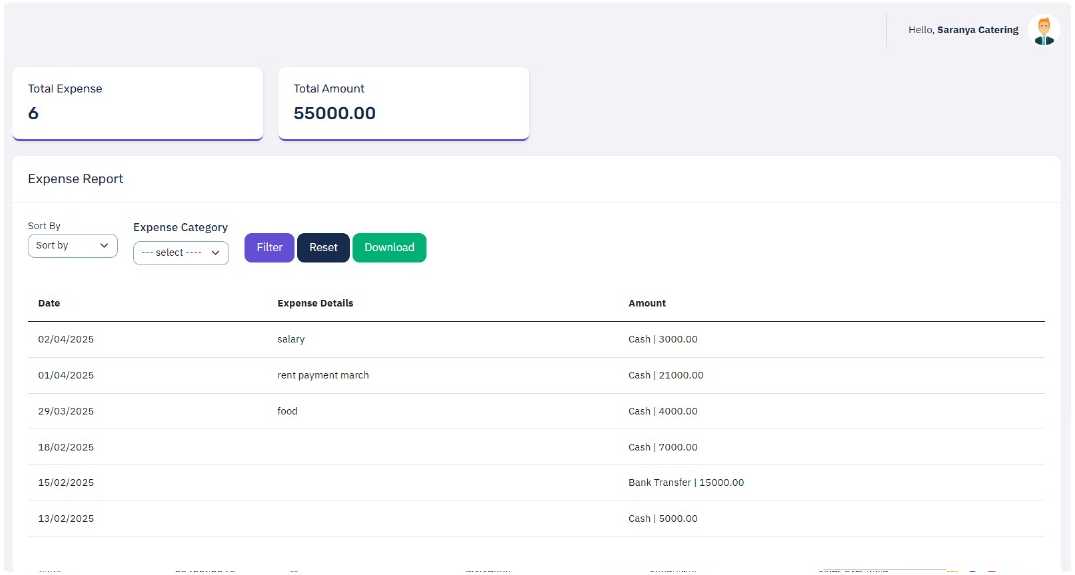Select the Total Amount card
The height and width of the screenshot is (575, 1075).
[404, 103]
